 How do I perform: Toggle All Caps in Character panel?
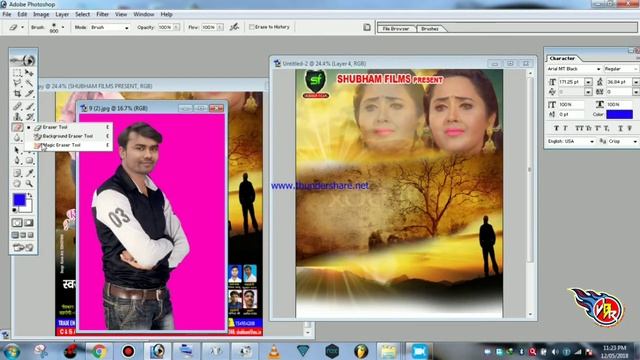[579, 128]
